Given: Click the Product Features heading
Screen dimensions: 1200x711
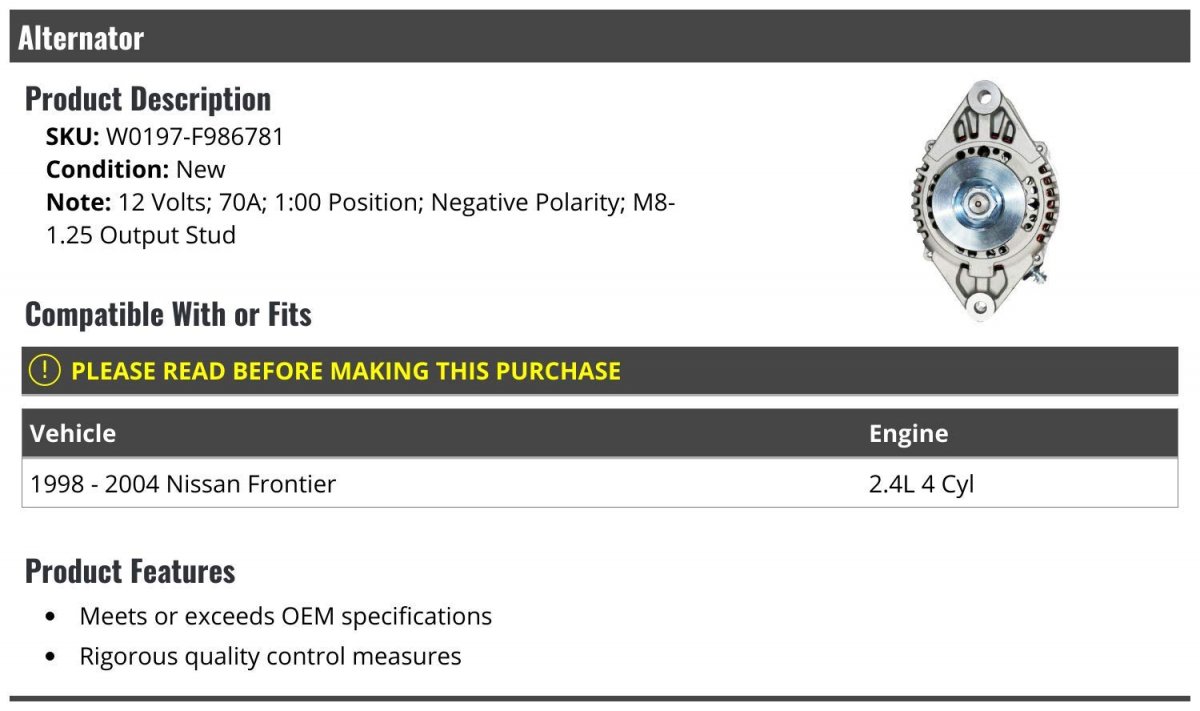Looking at the screenshot, I should pyautogui.click(x=130, y=571).
